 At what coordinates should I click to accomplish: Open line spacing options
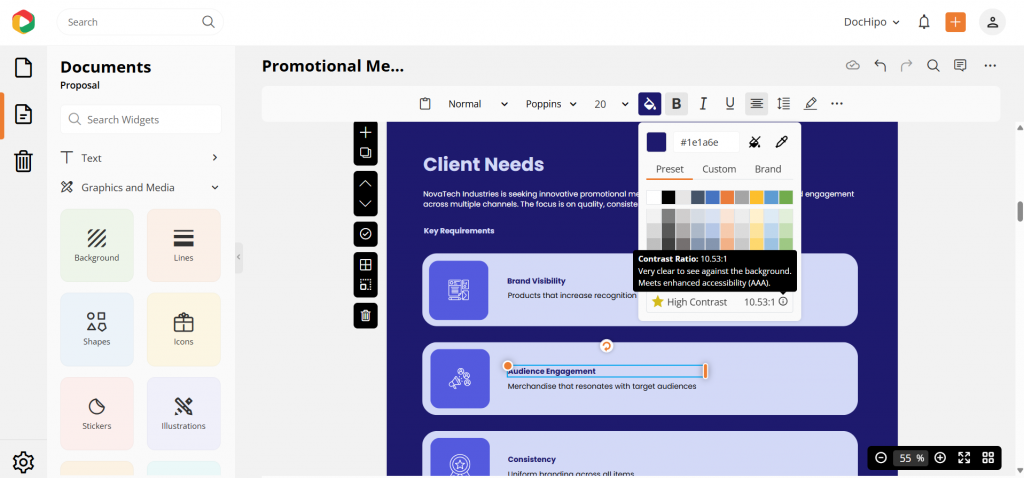pyautogui.click(x=784, y=104)
